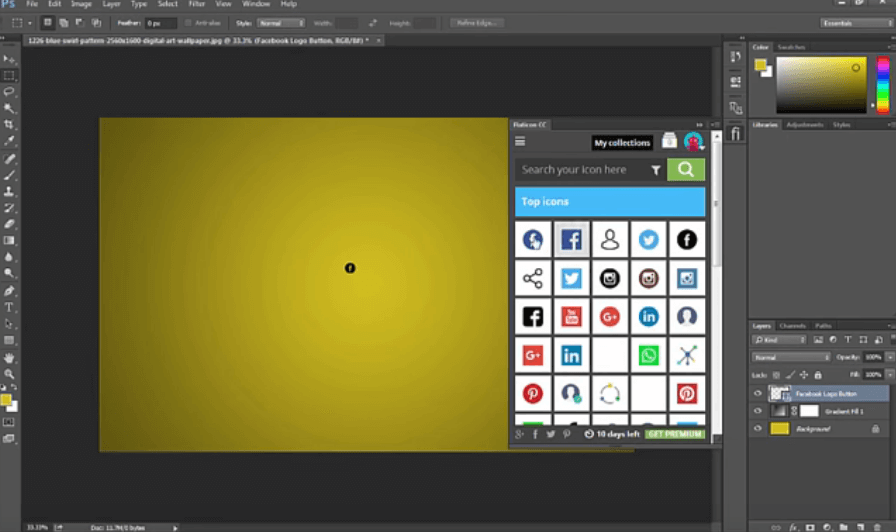Screen dimensions: 896x532
Task: Select the Brush tool
Action: pyautogui.click(x=9, y=175)
